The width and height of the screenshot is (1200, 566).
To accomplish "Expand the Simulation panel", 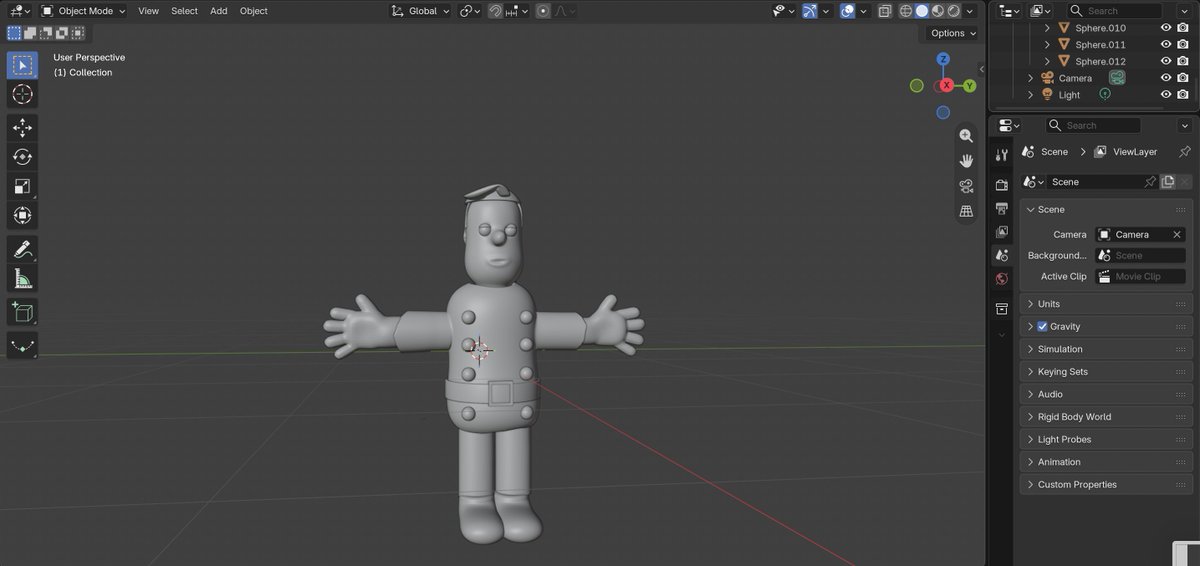I will (x=1107, y=349).
